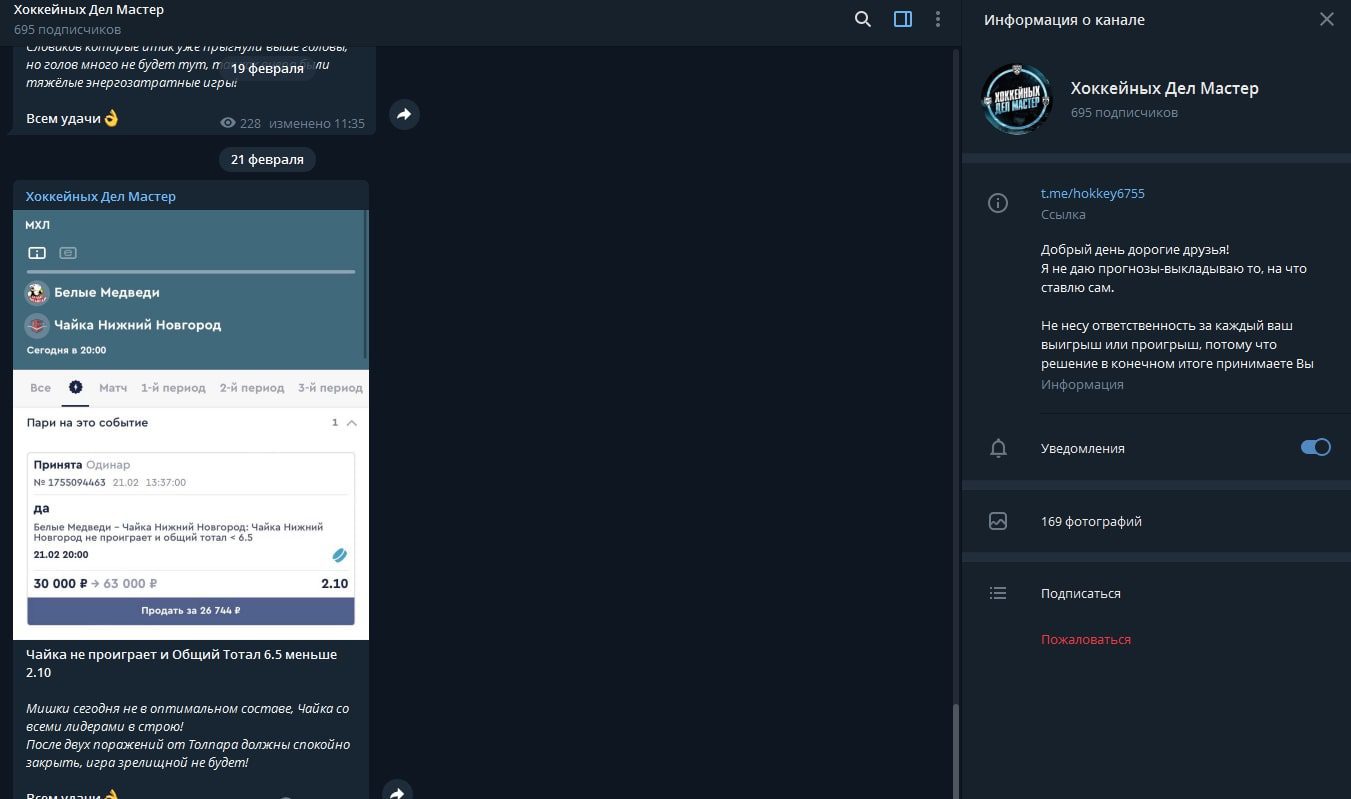This screenshot has width=1351, height=799.
Task: Click Информация о канале panel title
Action: (1064, 20)
